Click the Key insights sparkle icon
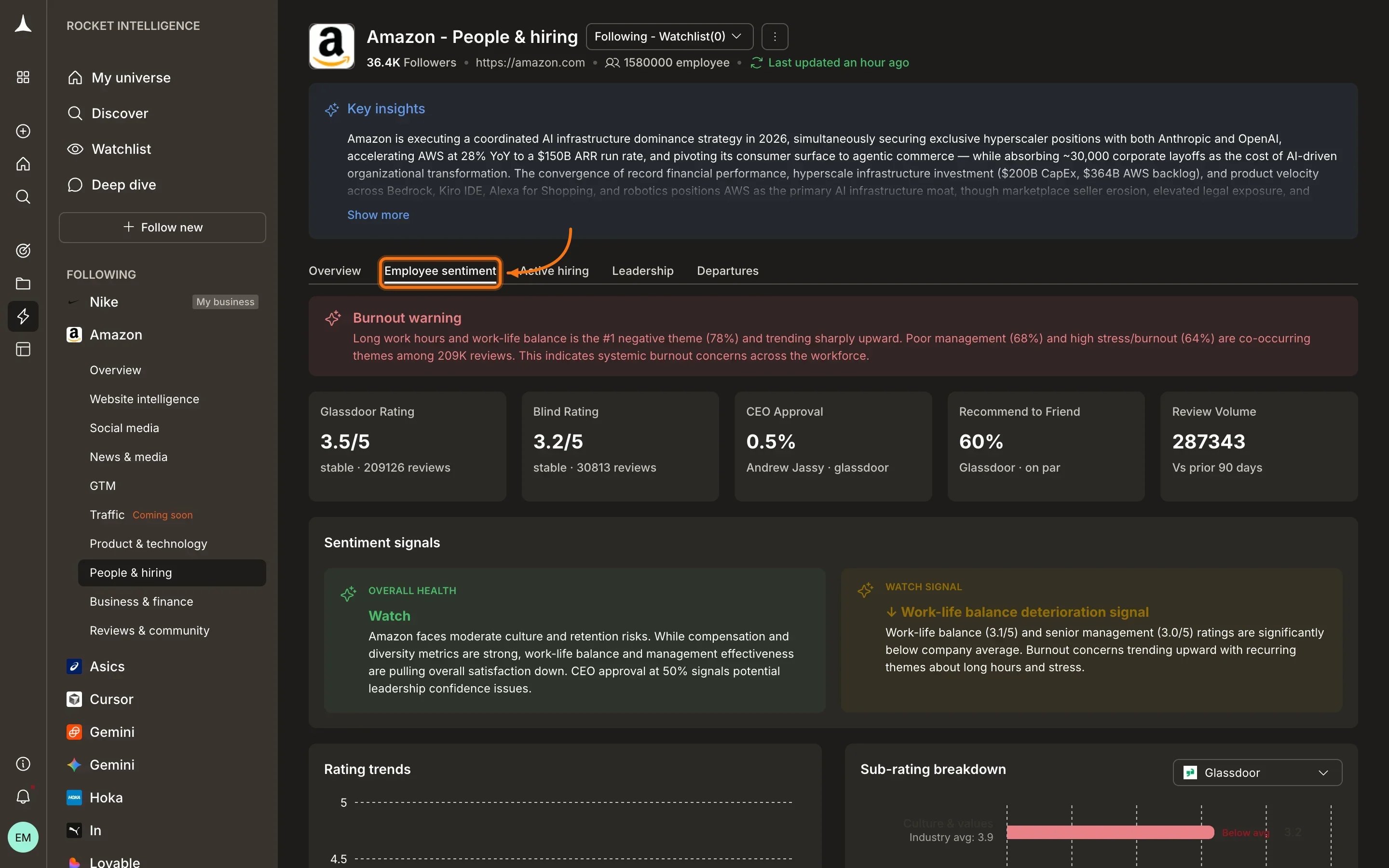1389x868 pixels. coord(332,109)
